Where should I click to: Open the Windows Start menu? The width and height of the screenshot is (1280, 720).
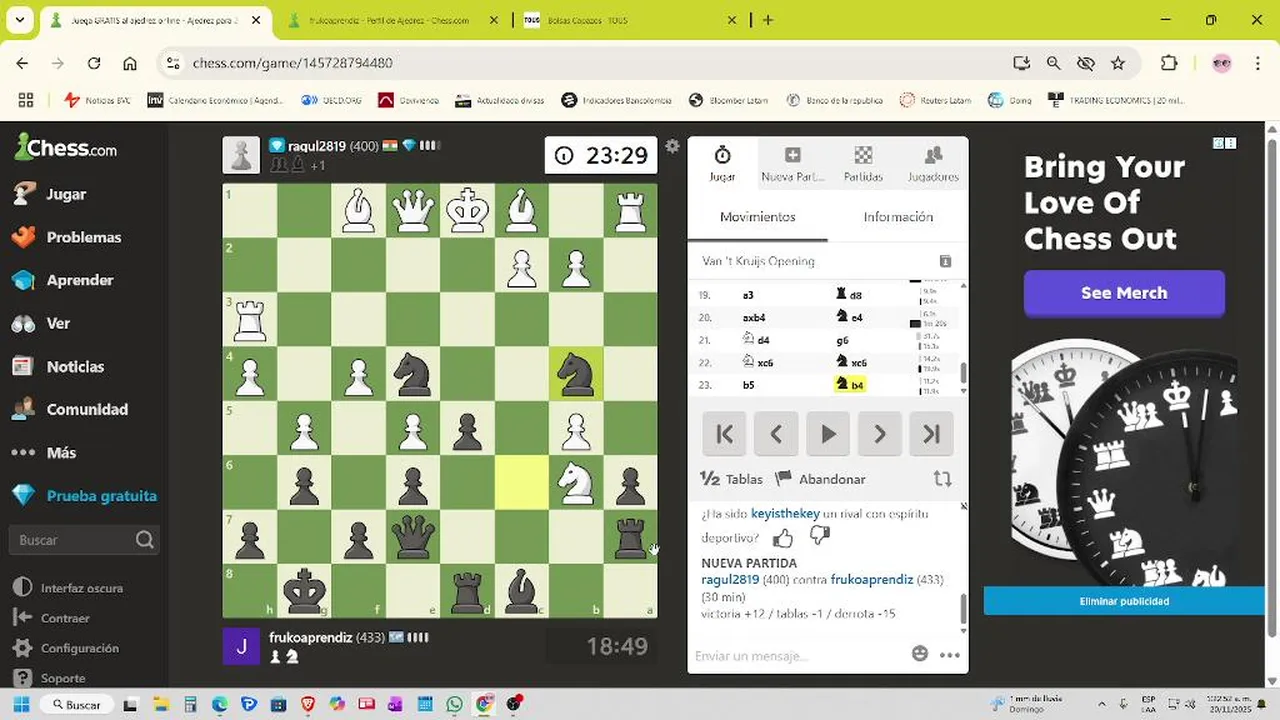pyautogui.click(x=21, y=705)
